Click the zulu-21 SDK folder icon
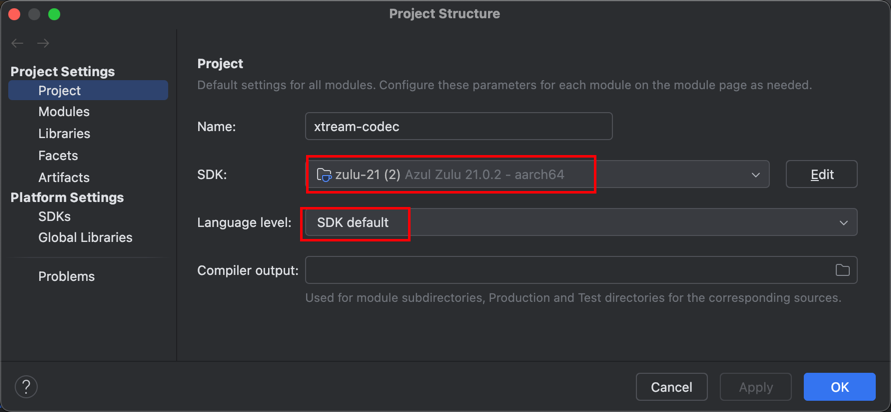The width and height of the screenshot is (891, 412). (324, 174)
